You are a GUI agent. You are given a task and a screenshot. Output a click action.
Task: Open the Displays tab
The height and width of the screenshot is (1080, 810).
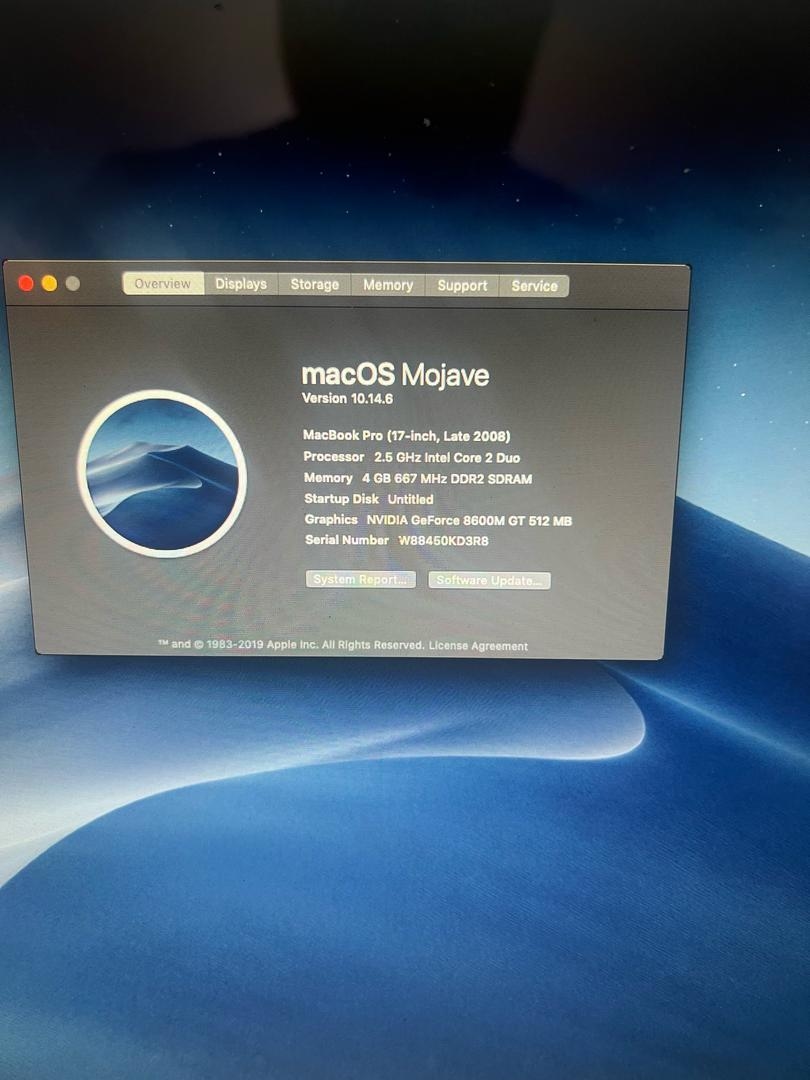coord(241,284)
